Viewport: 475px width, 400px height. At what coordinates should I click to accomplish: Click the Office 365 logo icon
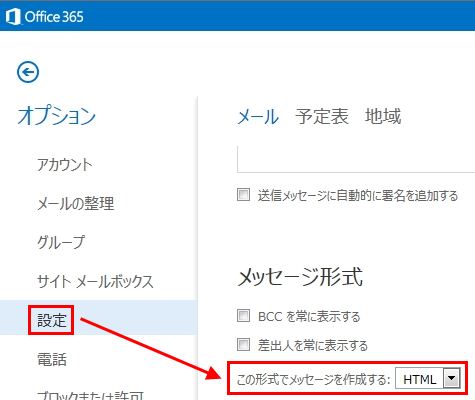(x=13, y=17)
